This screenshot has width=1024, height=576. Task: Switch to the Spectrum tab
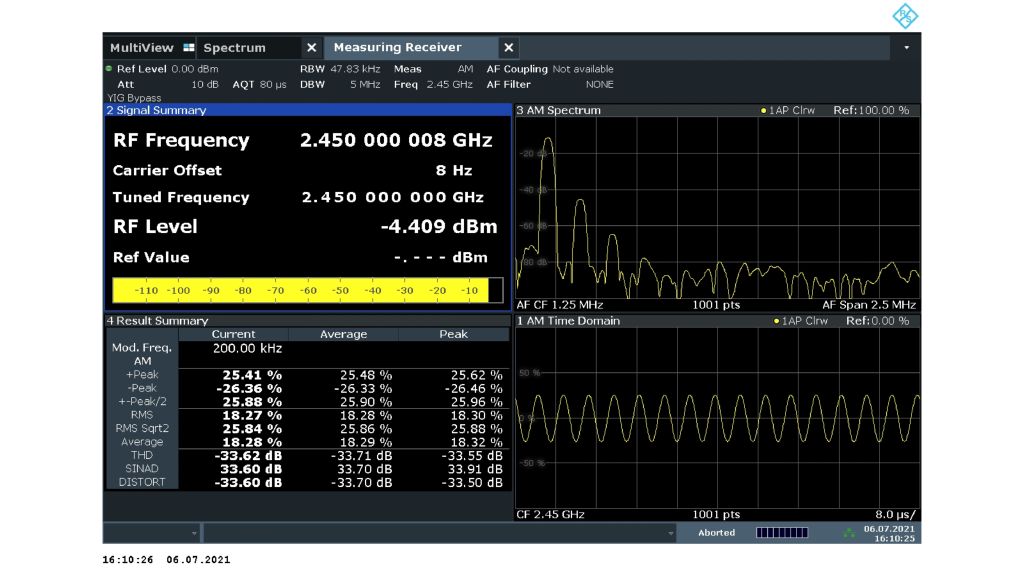pos(235,48)
